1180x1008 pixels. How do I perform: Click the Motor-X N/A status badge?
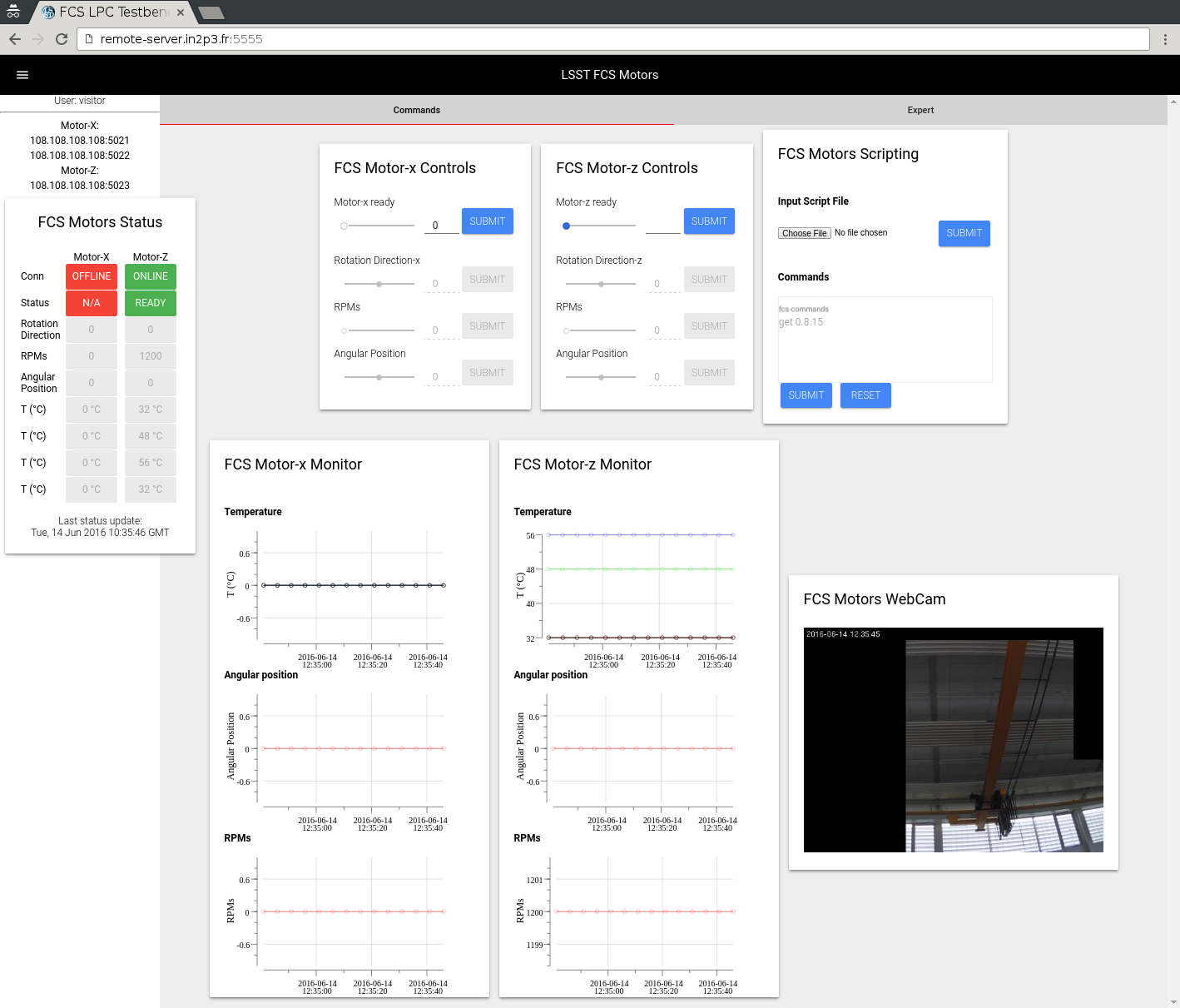click(92, 303)
